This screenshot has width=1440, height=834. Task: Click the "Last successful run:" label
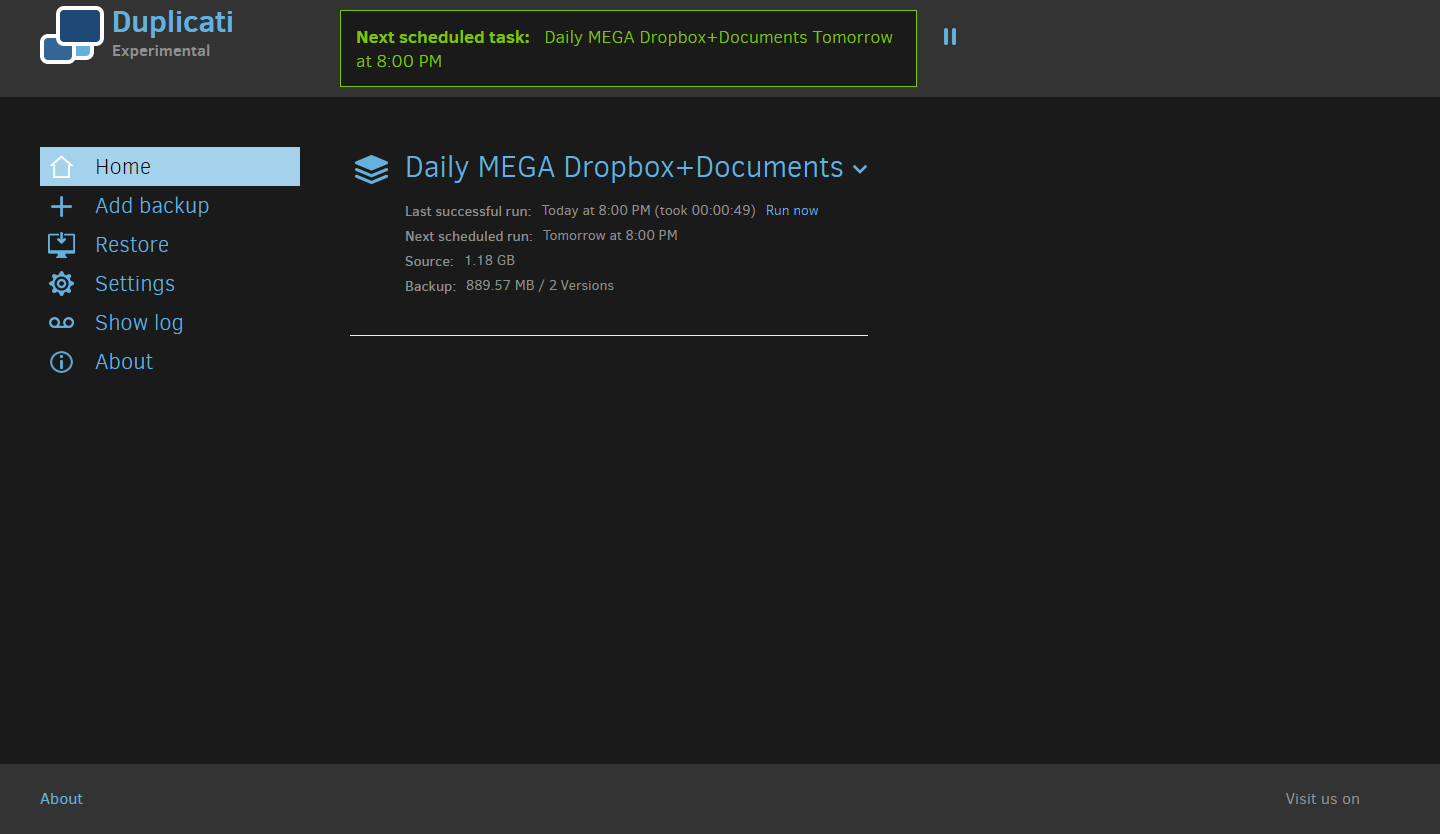468,212
